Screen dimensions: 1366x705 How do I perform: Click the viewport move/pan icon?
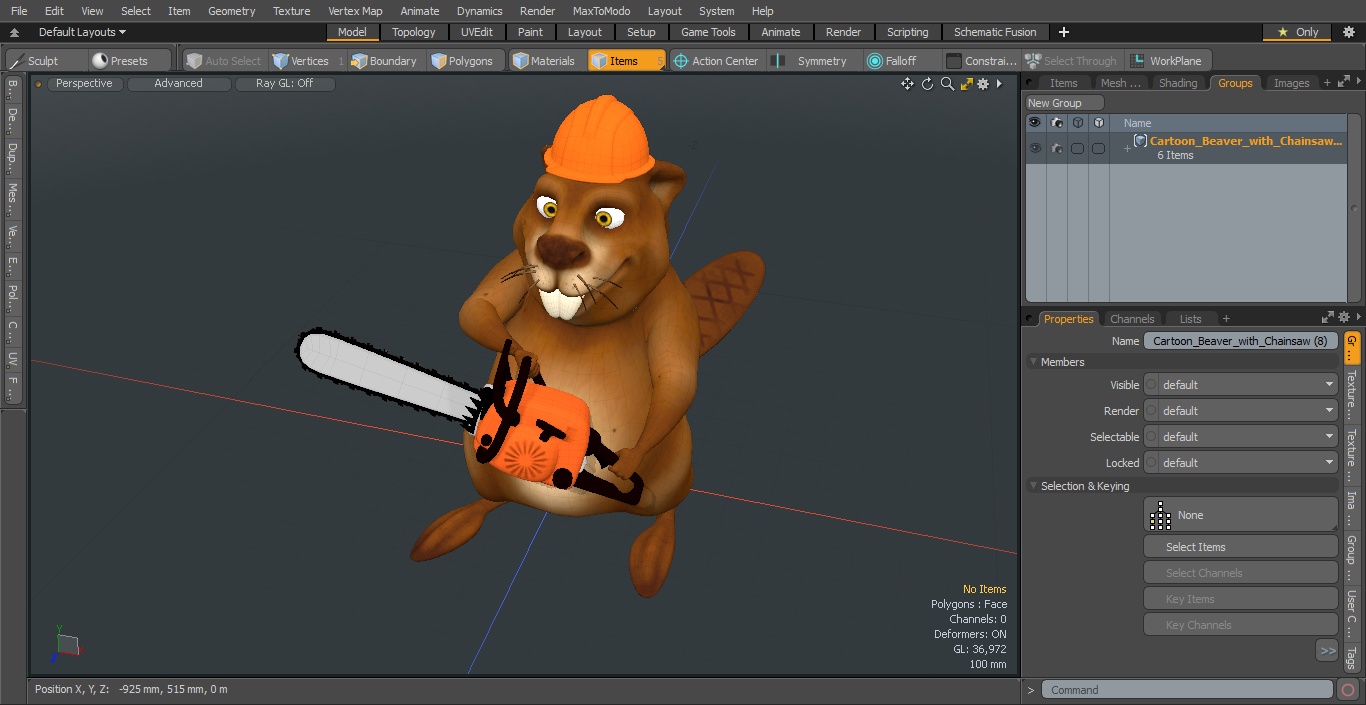[907, 84]
